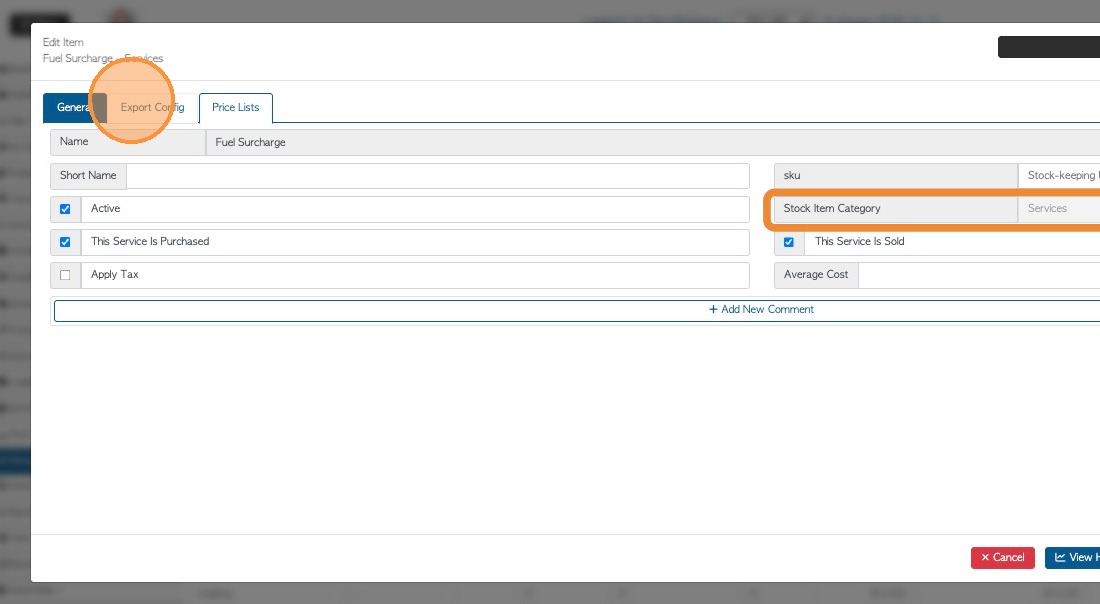Click the Average Cost label
This screenshot has width=1100, height=604.
click(816, 274)
